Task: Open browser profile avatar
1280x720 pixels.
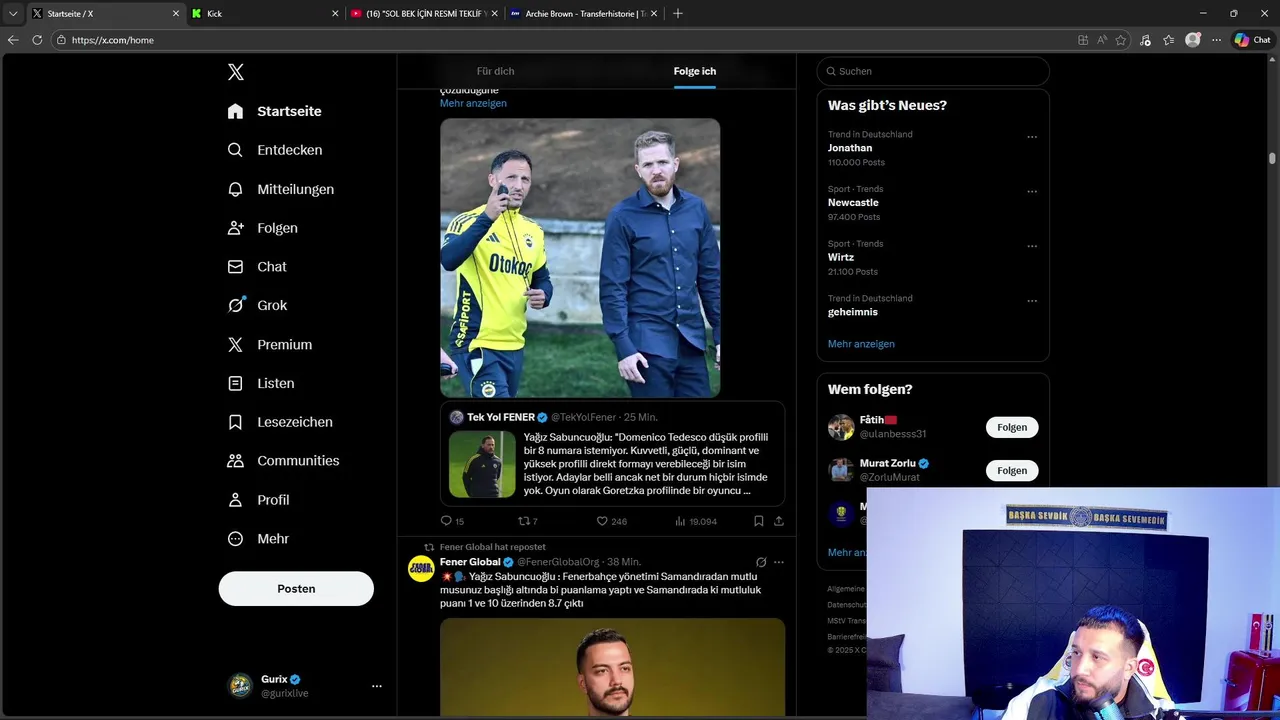Action: point(1193,40)
